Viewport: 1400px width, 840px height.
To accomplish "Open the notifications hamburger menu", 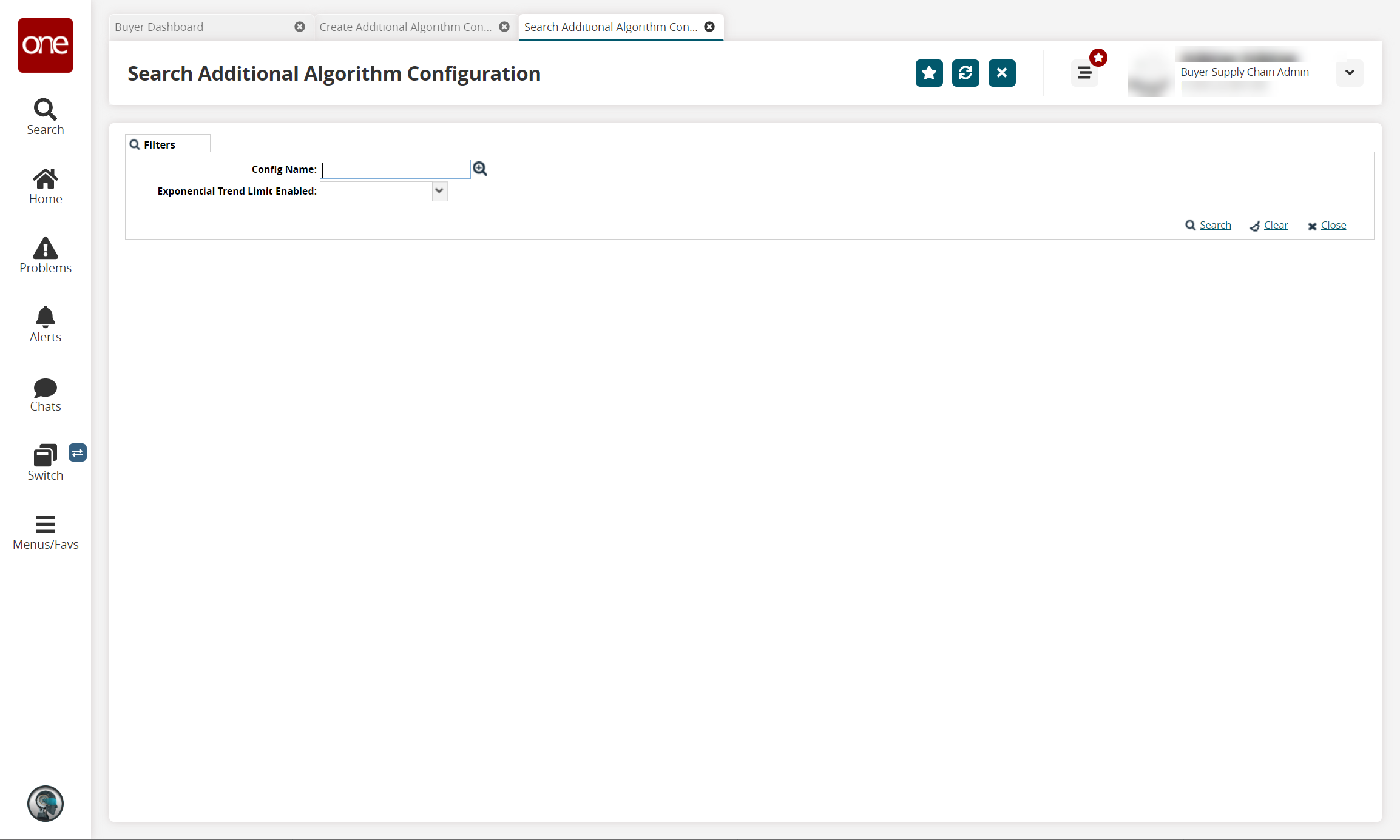I will tap(1084, 73).
